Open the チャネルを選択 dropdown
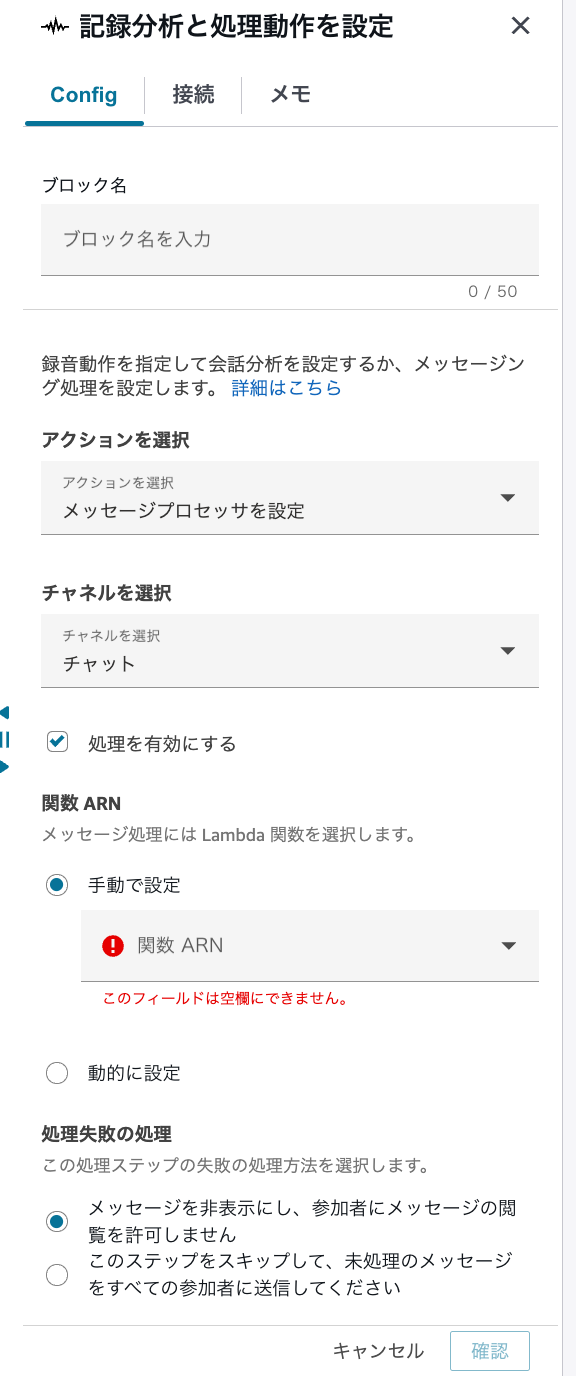576x1376 pixels. click(x=289, y=651)
